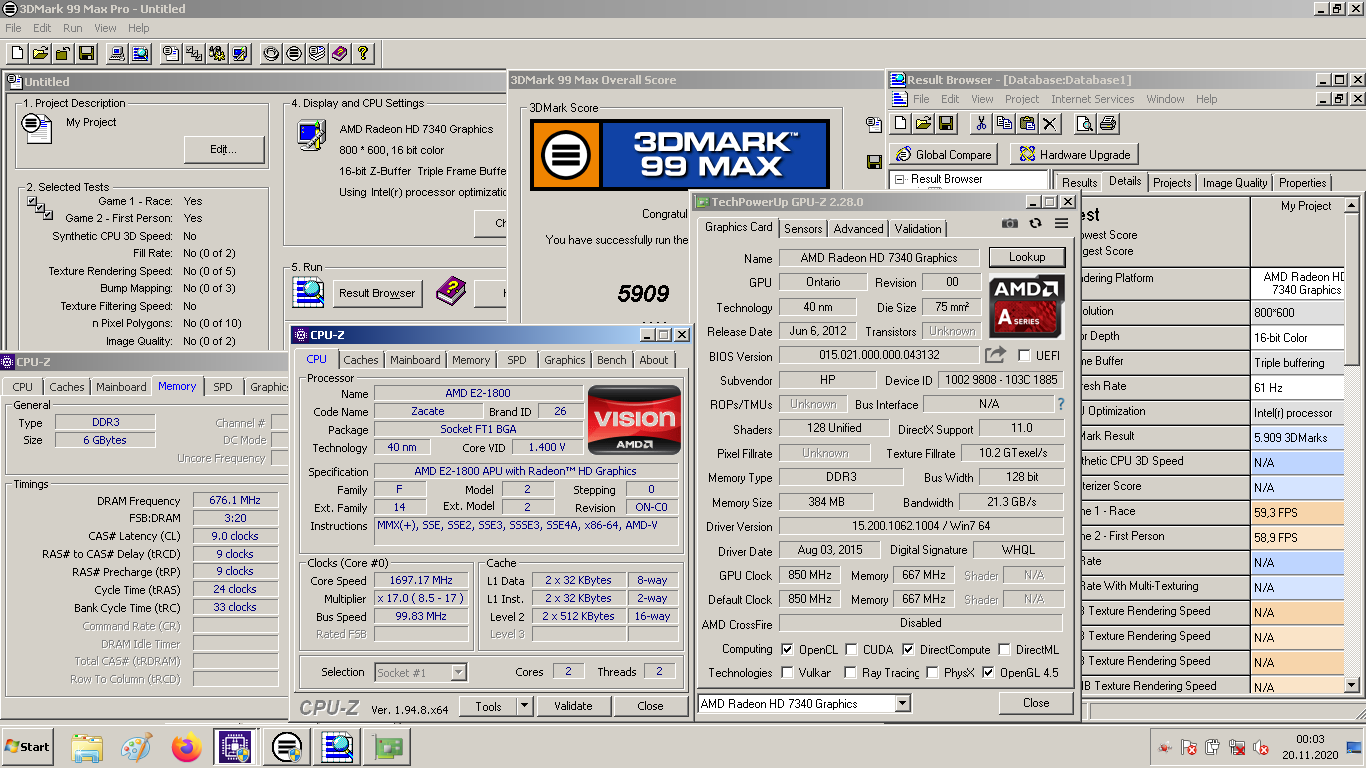This screenshot has height=768, width=1366.
Task: Click the GPU-Z green card taskbar icon
Action: coord(386,747)
